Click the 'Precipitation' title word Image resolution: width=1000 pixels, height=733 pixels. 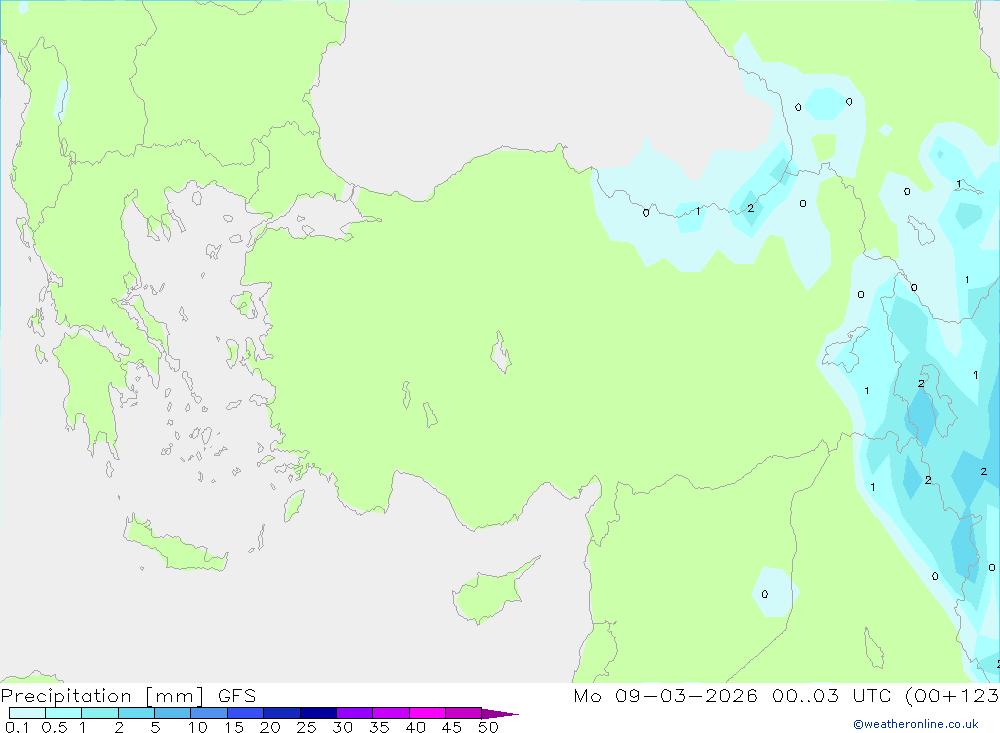(66, 695)
